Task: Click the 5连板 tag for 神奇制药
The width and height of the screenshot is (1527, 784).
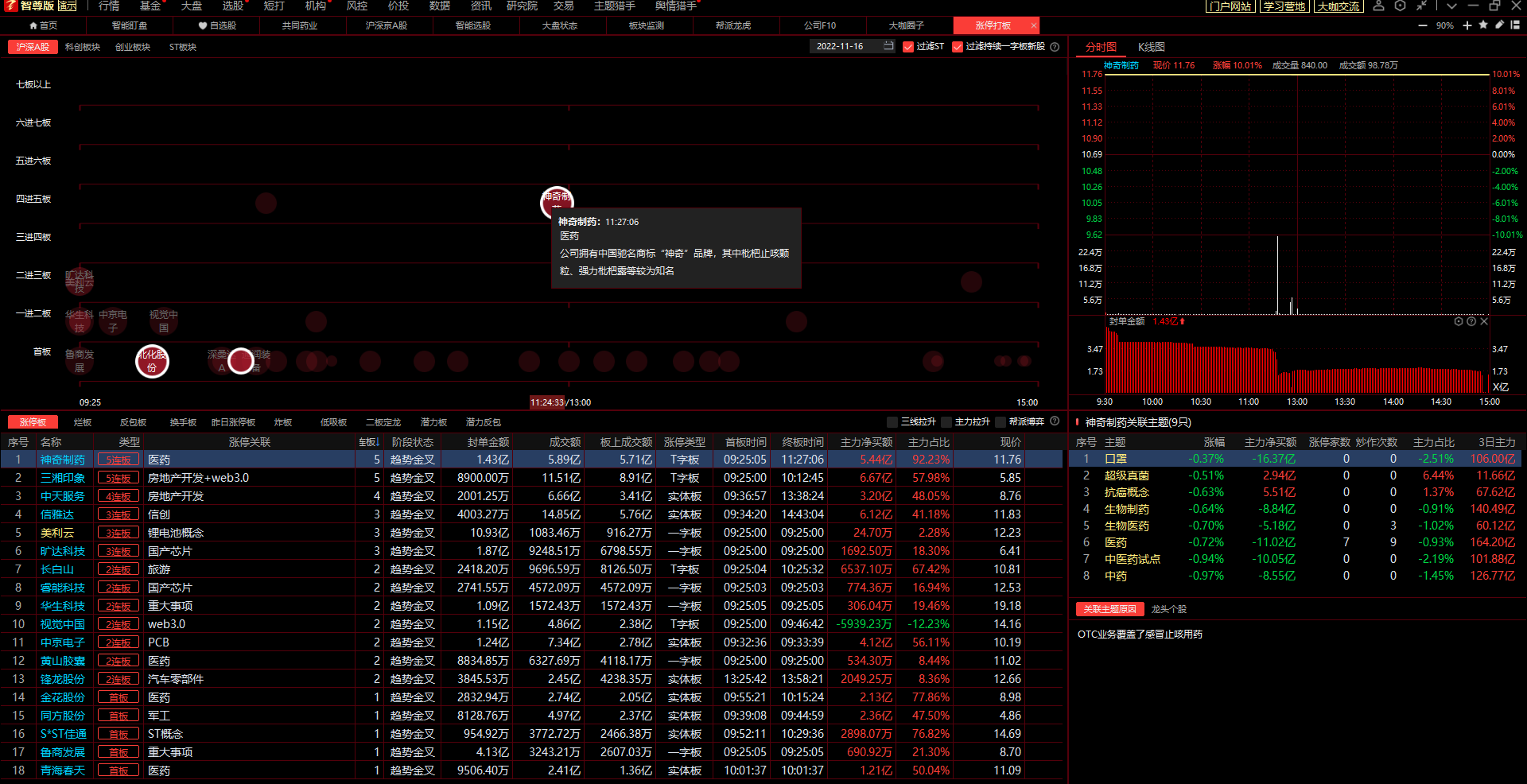Action: [119, 460]
